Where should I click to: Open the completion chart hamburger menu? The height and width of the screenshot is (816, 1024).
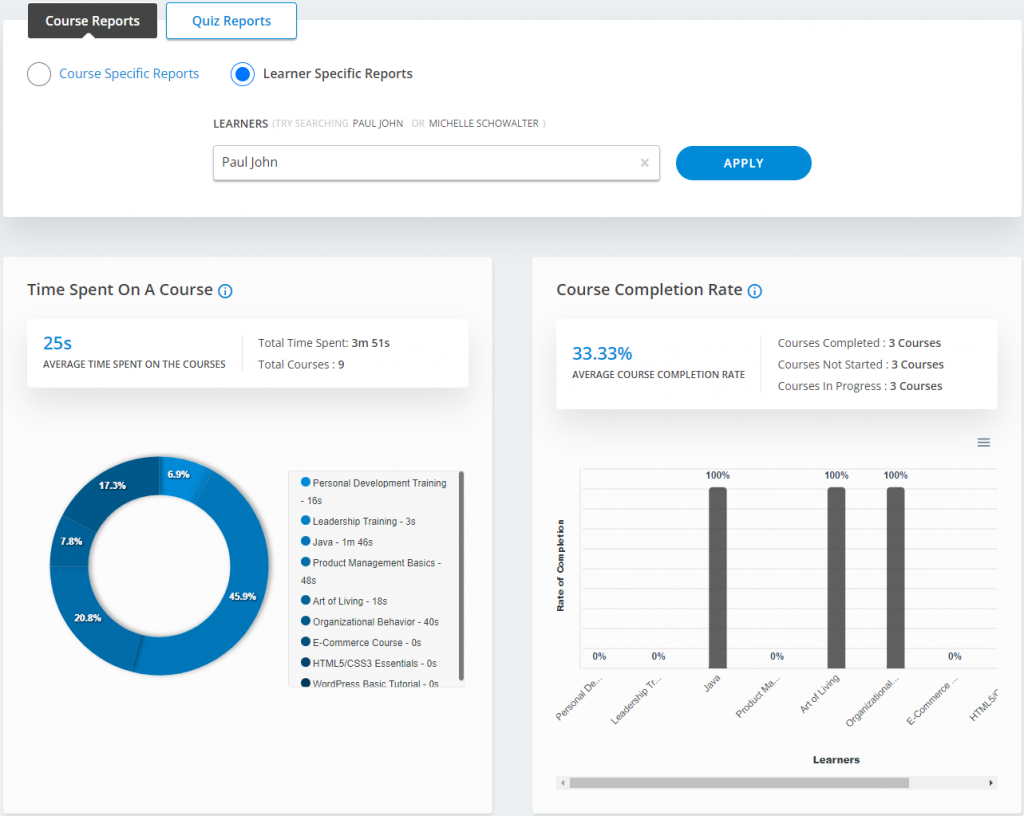pos(984,443)
